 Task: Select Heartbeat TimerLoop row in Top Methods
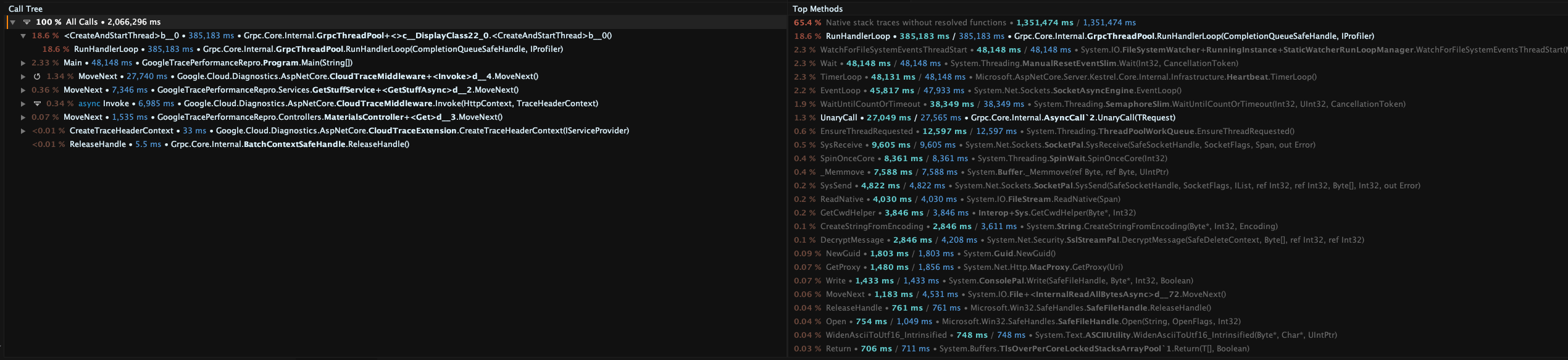(x=1178, y=77)
